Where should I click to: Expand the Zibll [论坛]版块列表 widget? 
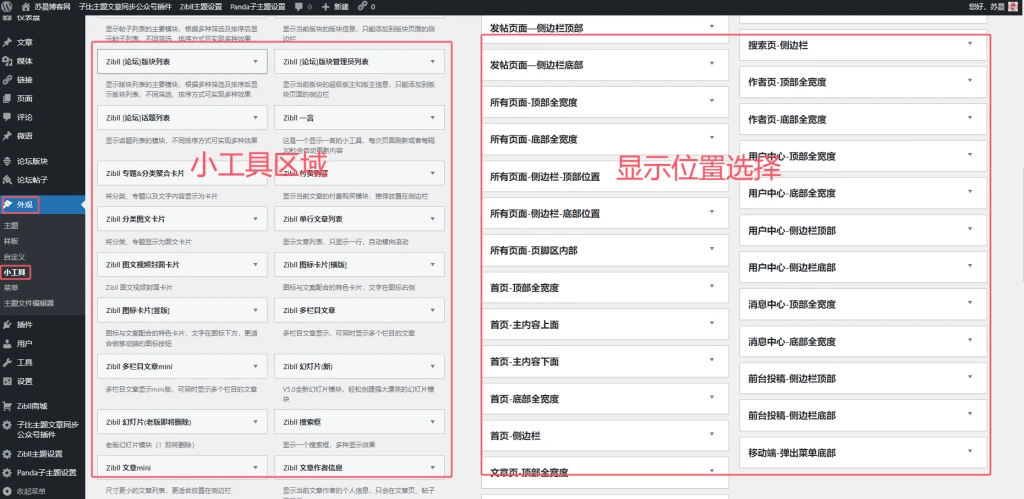tap(255, 62)
